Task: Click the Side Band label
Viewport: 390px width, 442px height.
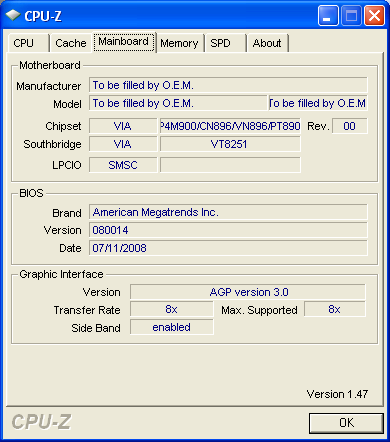Action: pyautogui.click(x=96, y=328)
